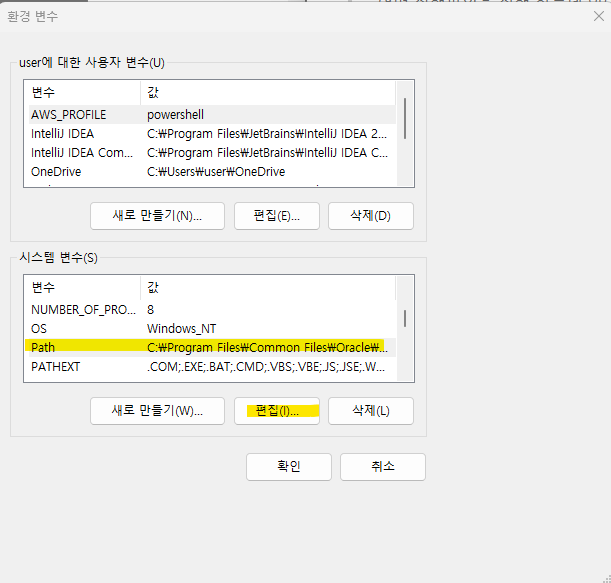Click the system variables 값 column header
The height and width of the screenshot is (583, 611).
pyautogui.click(x=268, y=288)
